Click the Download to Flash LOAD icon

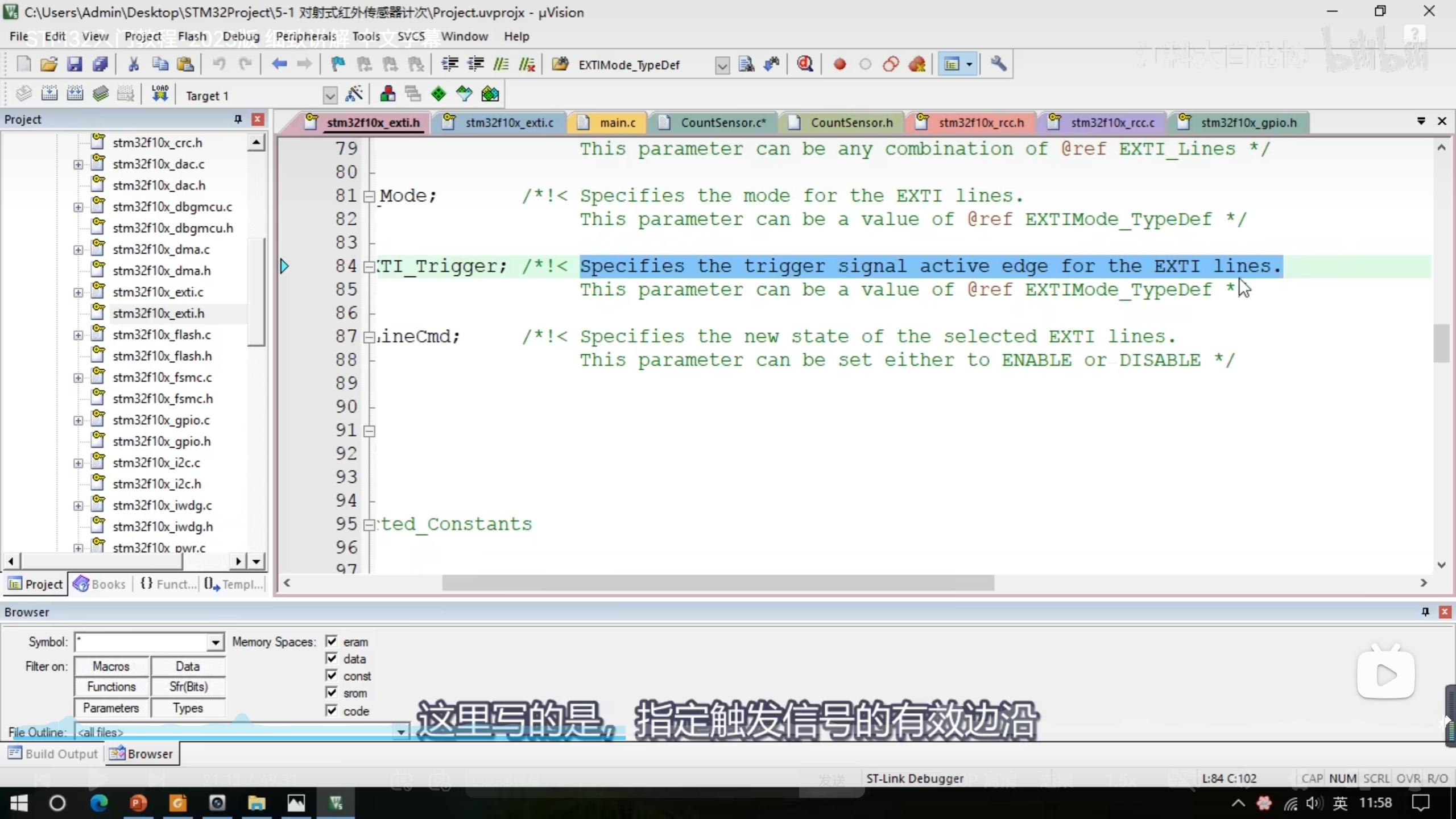[160, 94]
